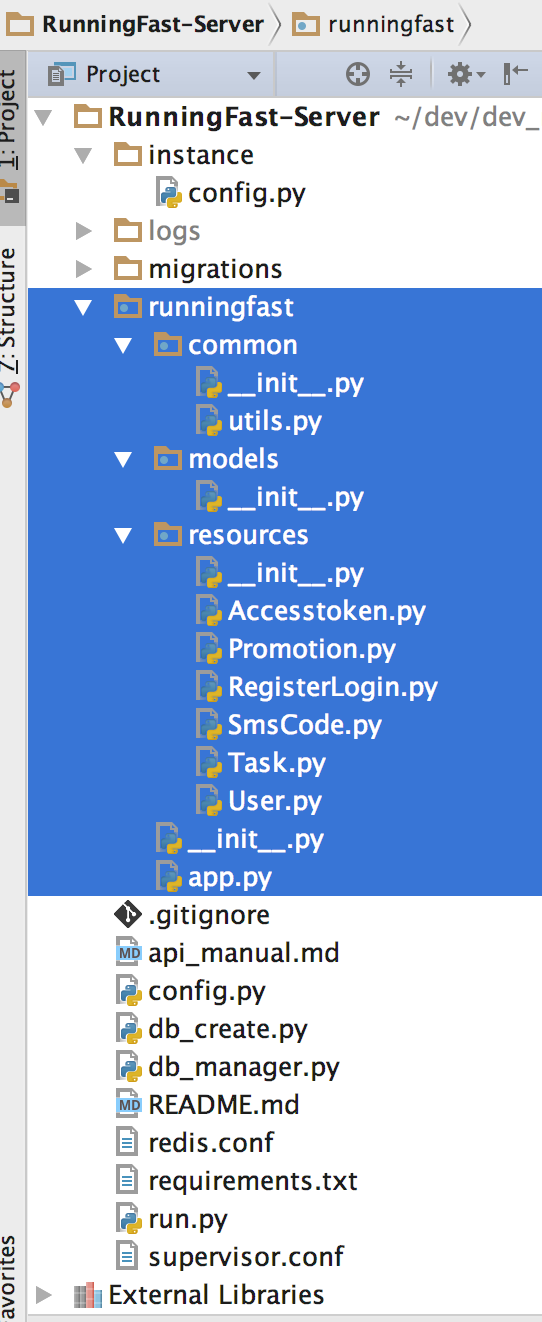
Task: Click the External Libraries icon
Action: coord(88,1295)
